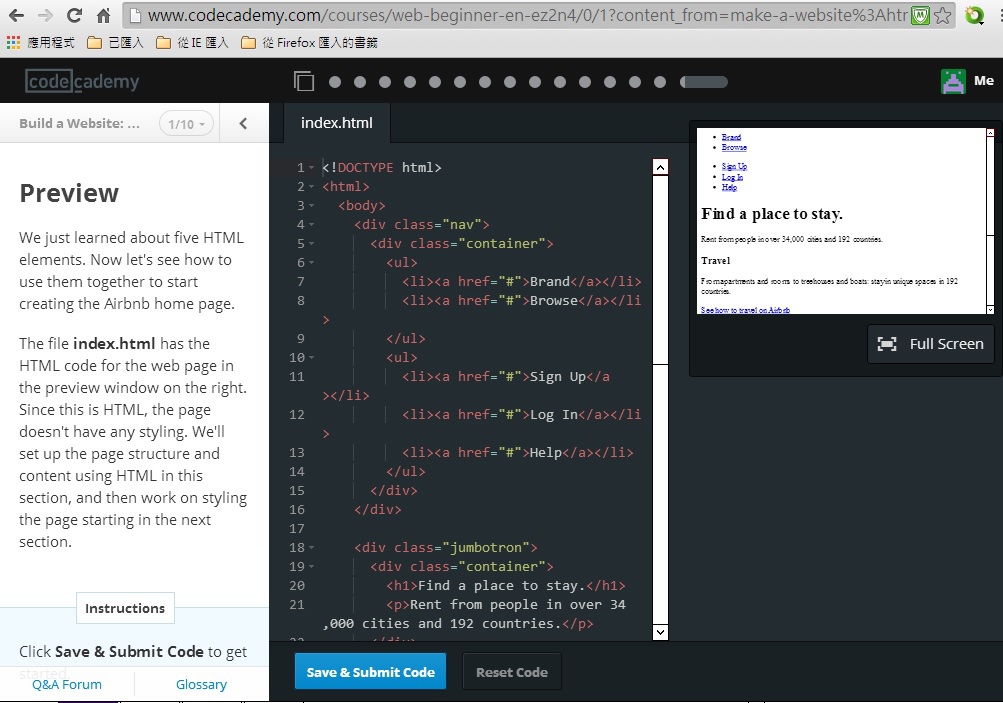Click the h1 Find a place to stay code line
The width and height of the screenshot is (1003, 703).
coord(505,586)
